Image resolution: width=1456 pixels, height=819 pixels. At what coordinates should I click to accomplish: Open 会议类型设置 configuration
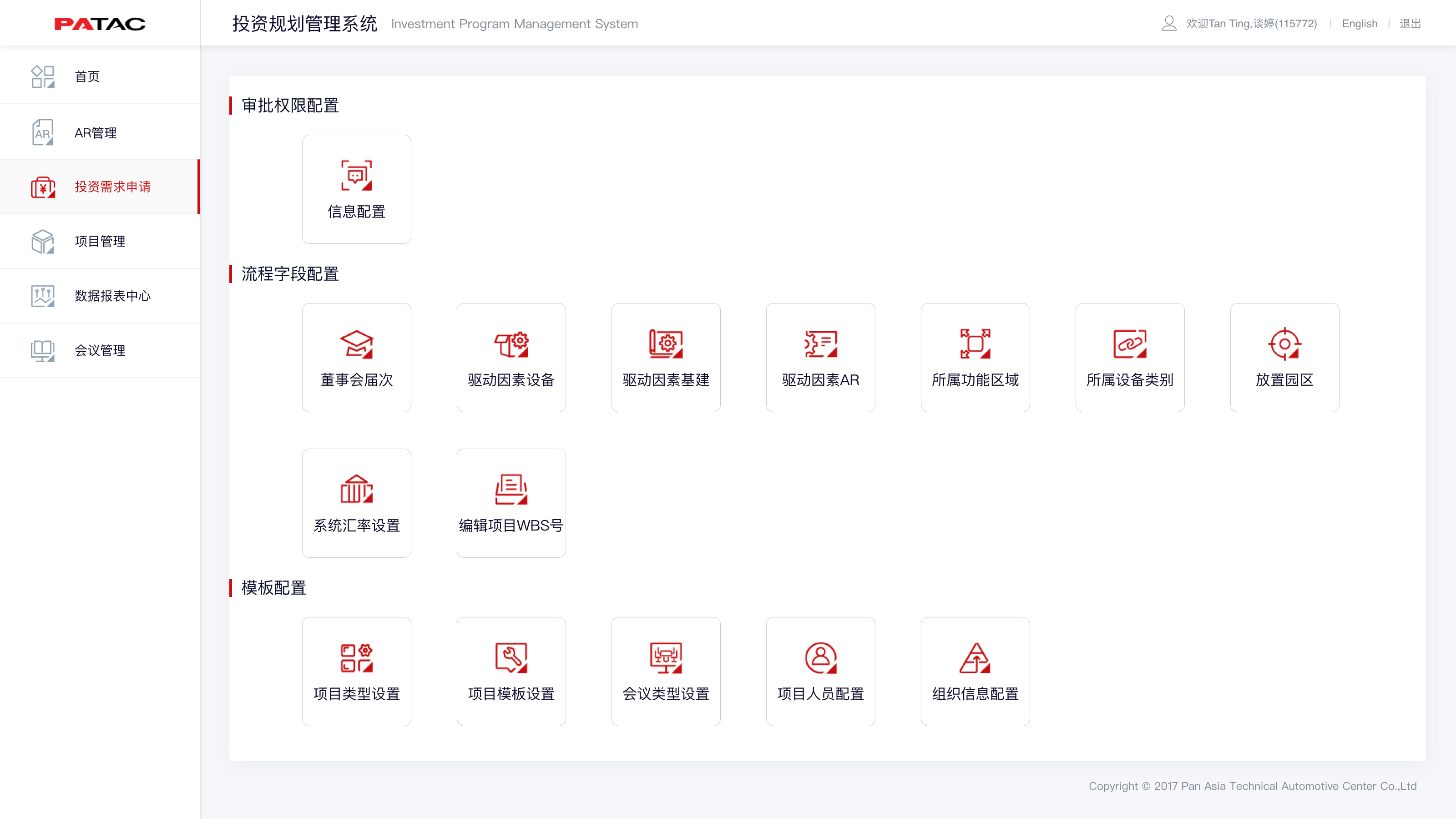click(x=665, y=672)
